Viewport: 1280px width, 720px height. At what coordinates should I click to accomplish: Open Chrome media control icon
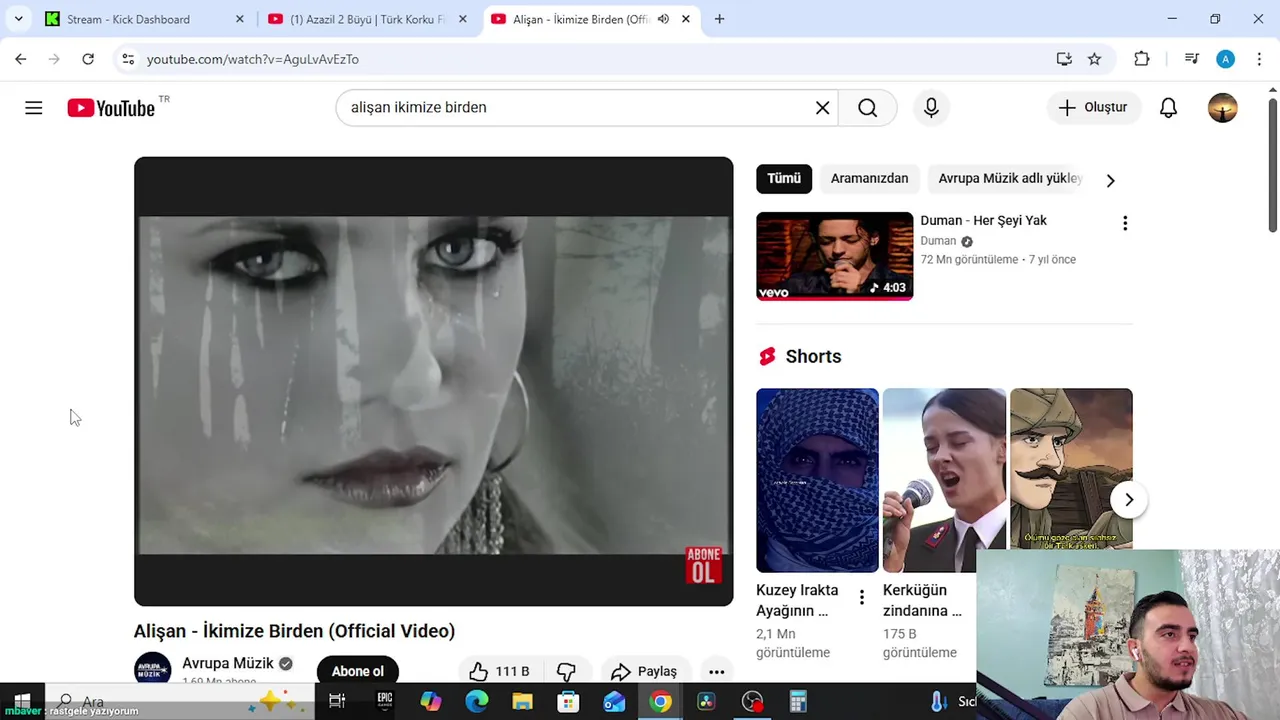[x=1191, y=59]
